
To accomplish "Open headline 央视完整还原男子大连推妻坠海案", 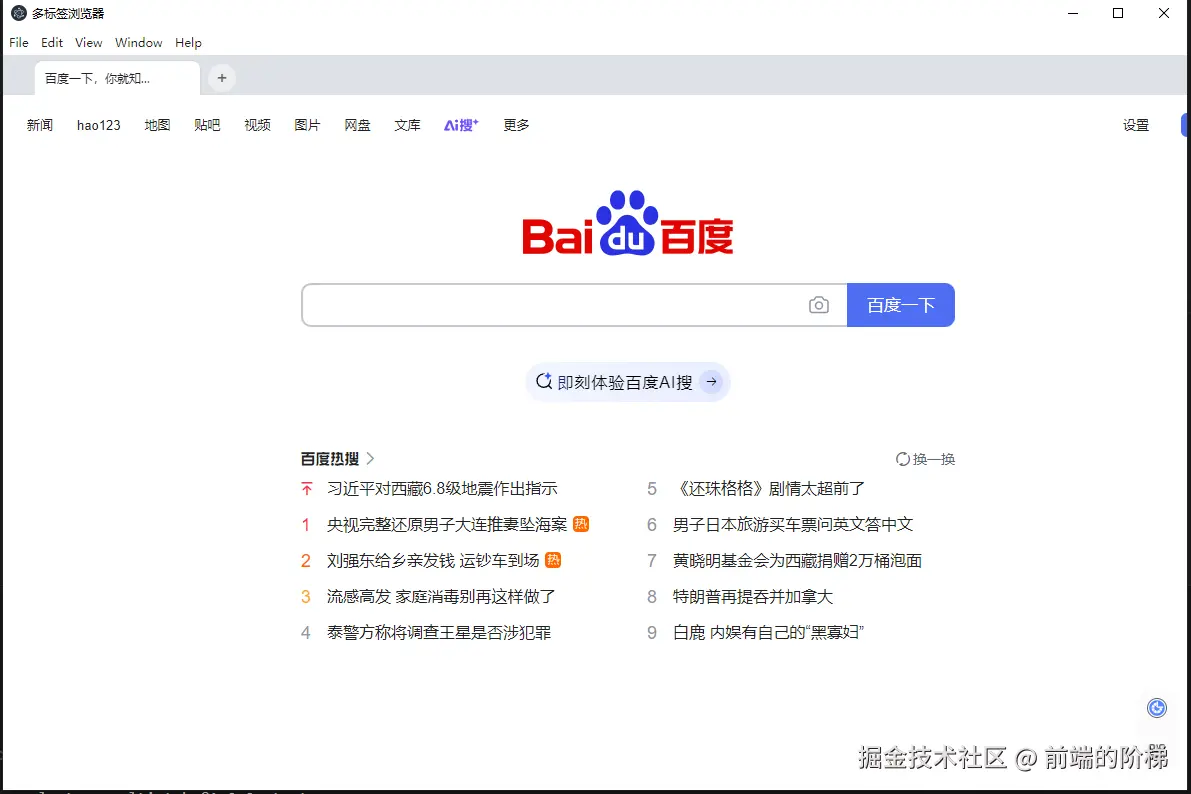I will [x=447, y=524].
